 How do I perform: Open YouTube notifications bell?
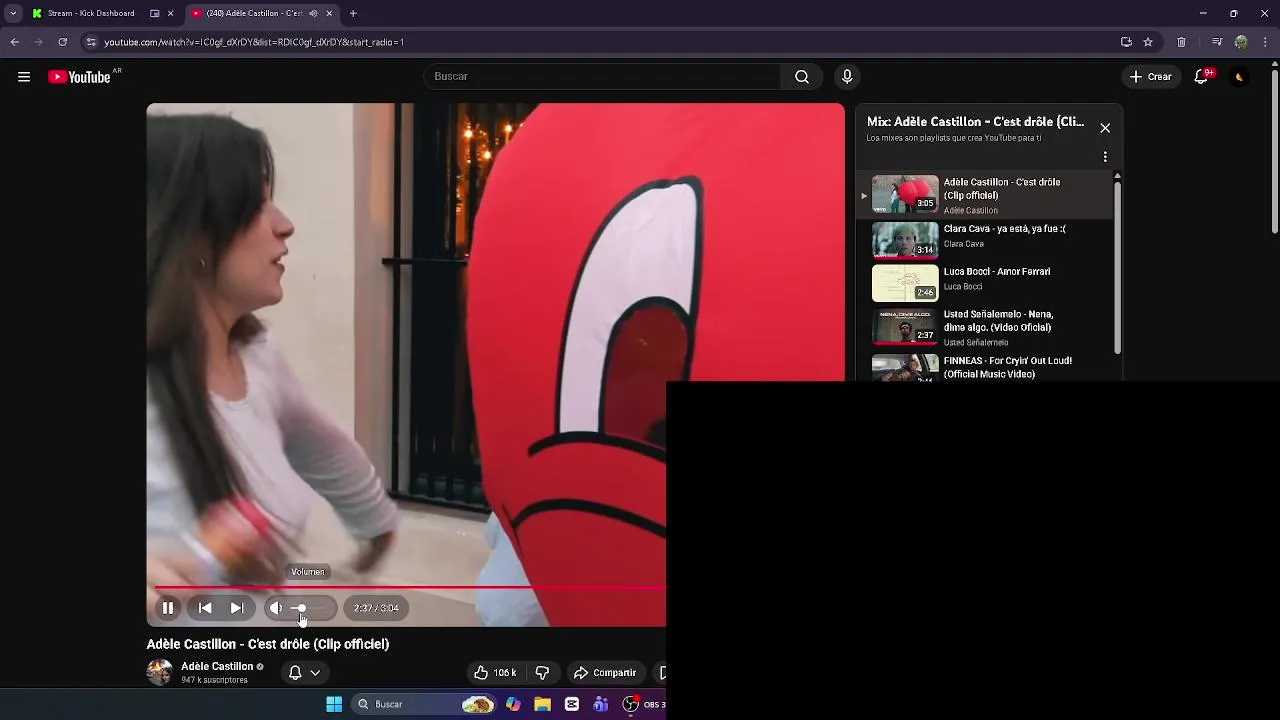1202,77
